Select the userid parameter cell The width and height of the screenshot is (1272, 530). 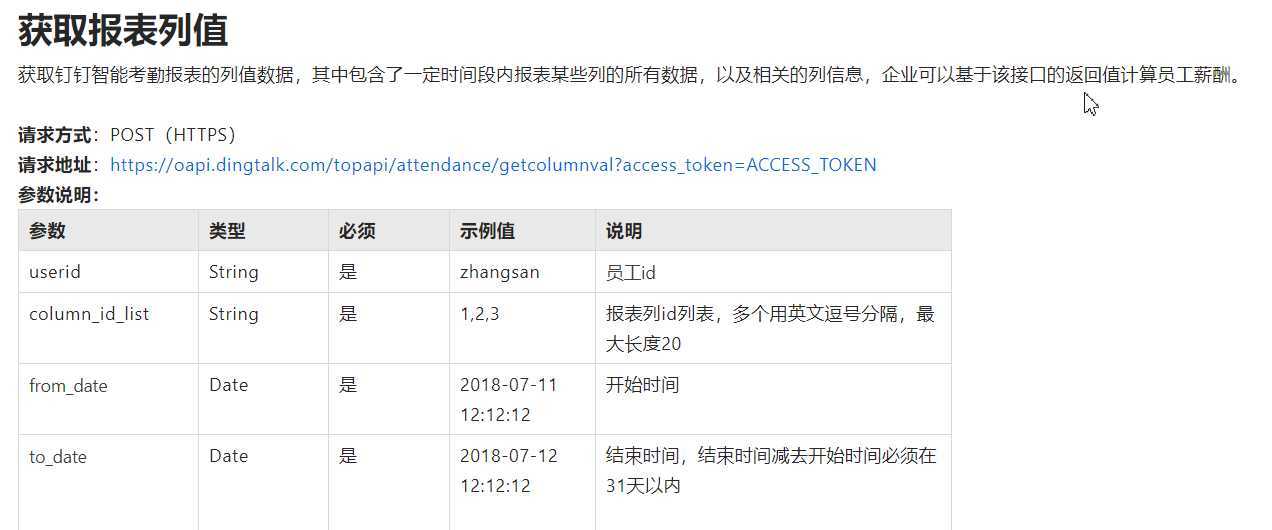[55, 272]
